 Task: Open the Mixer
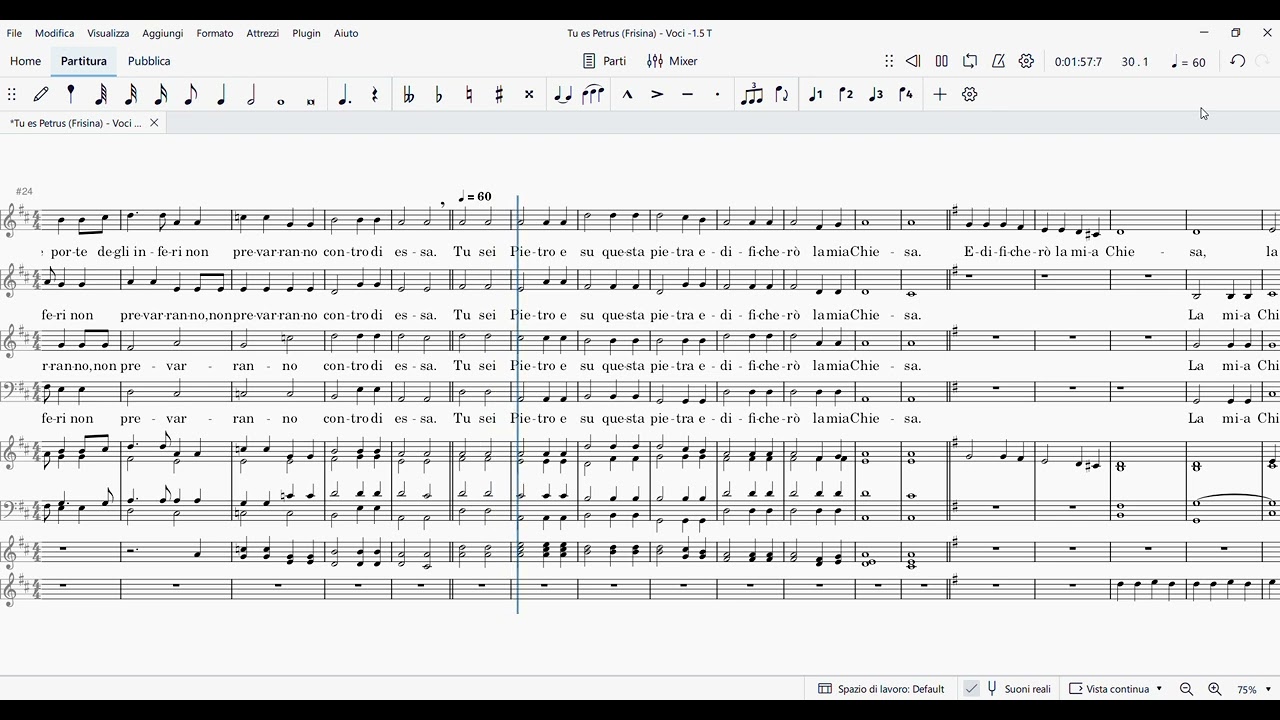pos(673,61)
